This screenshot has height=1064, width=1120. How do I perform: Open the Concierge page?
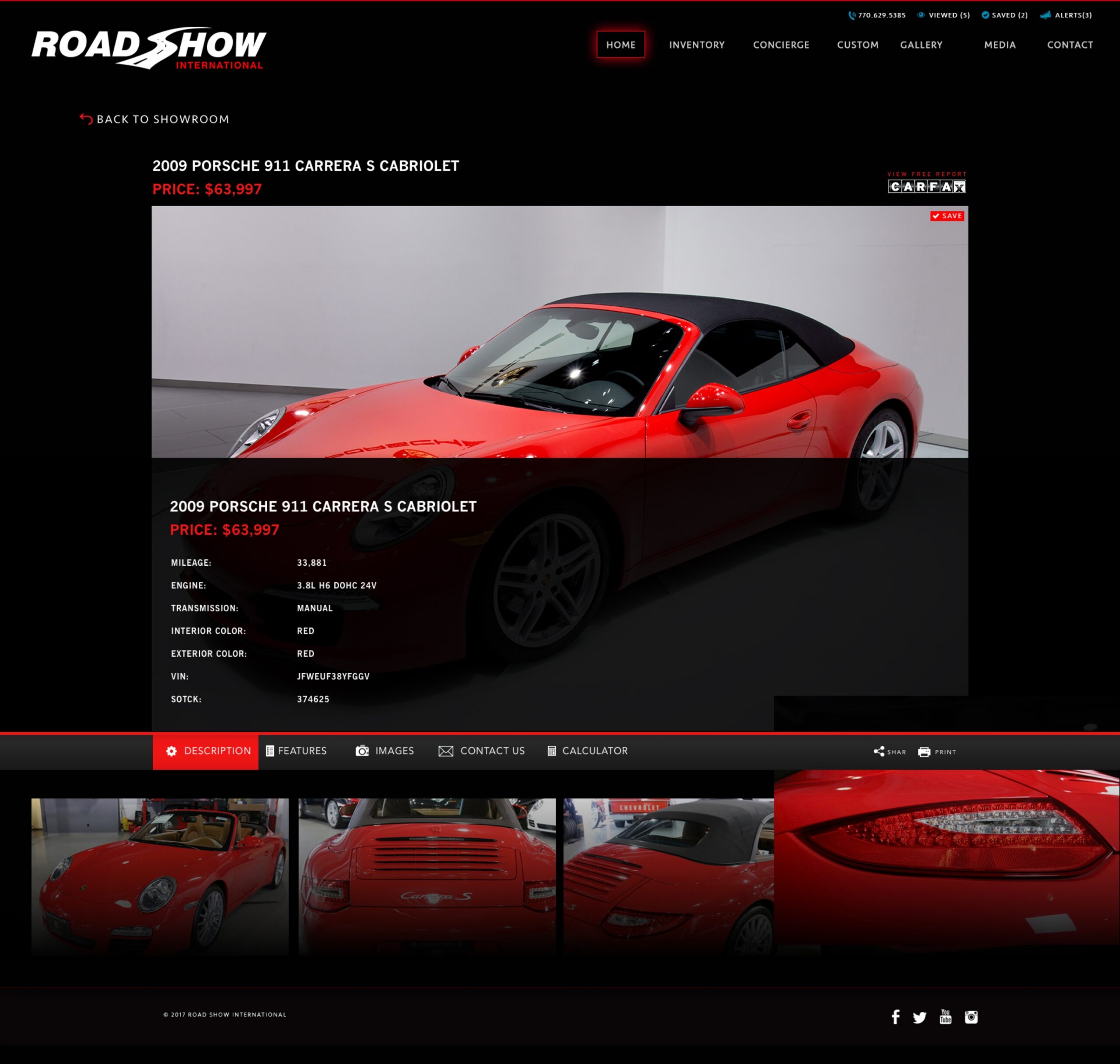781,45
